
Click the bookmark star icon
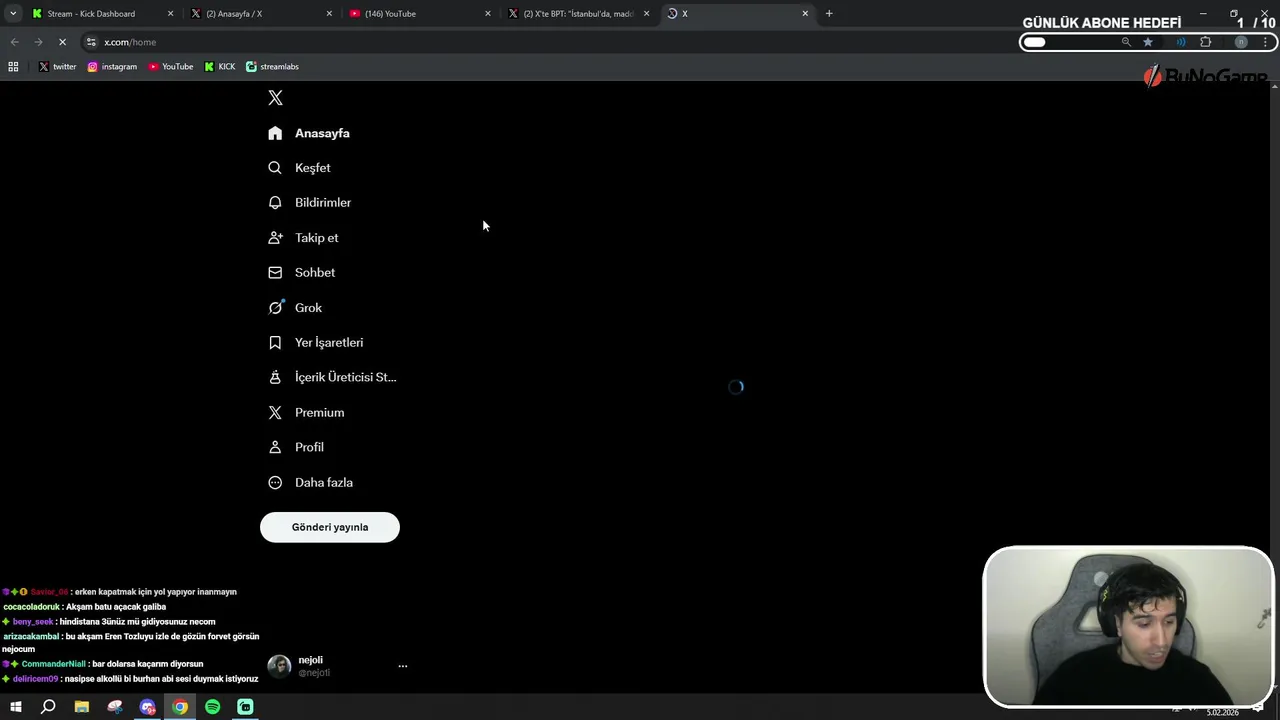[x=1148, y=42]
